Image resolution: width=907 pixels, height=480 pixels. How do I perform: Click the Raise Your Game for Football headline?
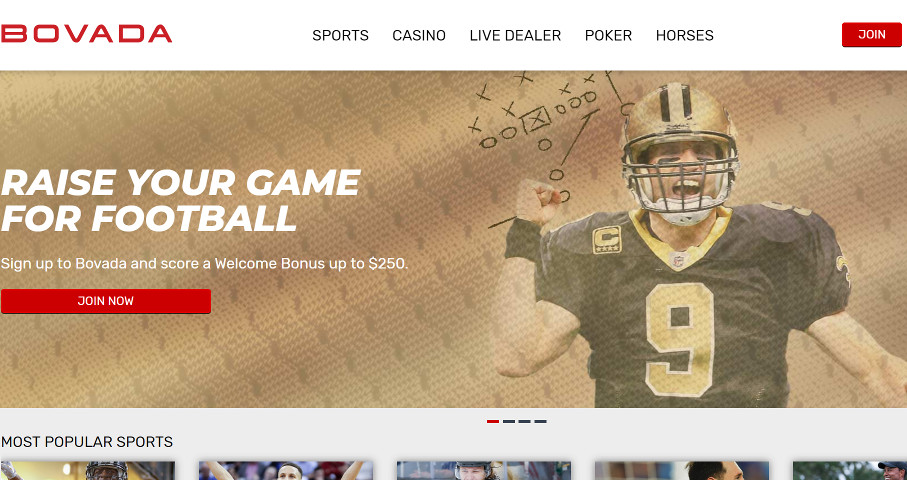(x=180, y=200)
